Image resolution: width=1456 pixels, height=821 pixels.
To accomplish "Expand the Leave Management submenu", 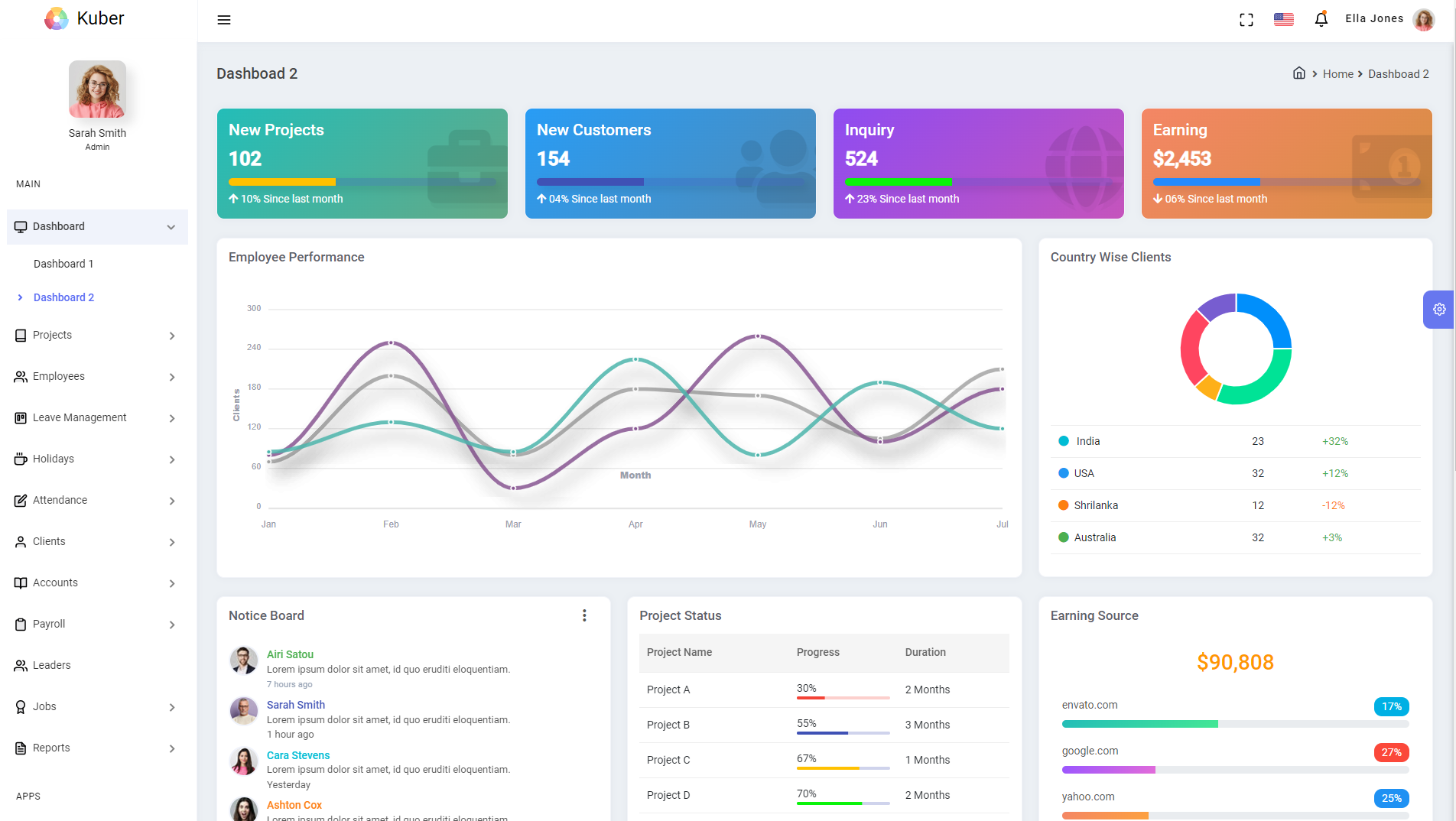I will (171, 418).
